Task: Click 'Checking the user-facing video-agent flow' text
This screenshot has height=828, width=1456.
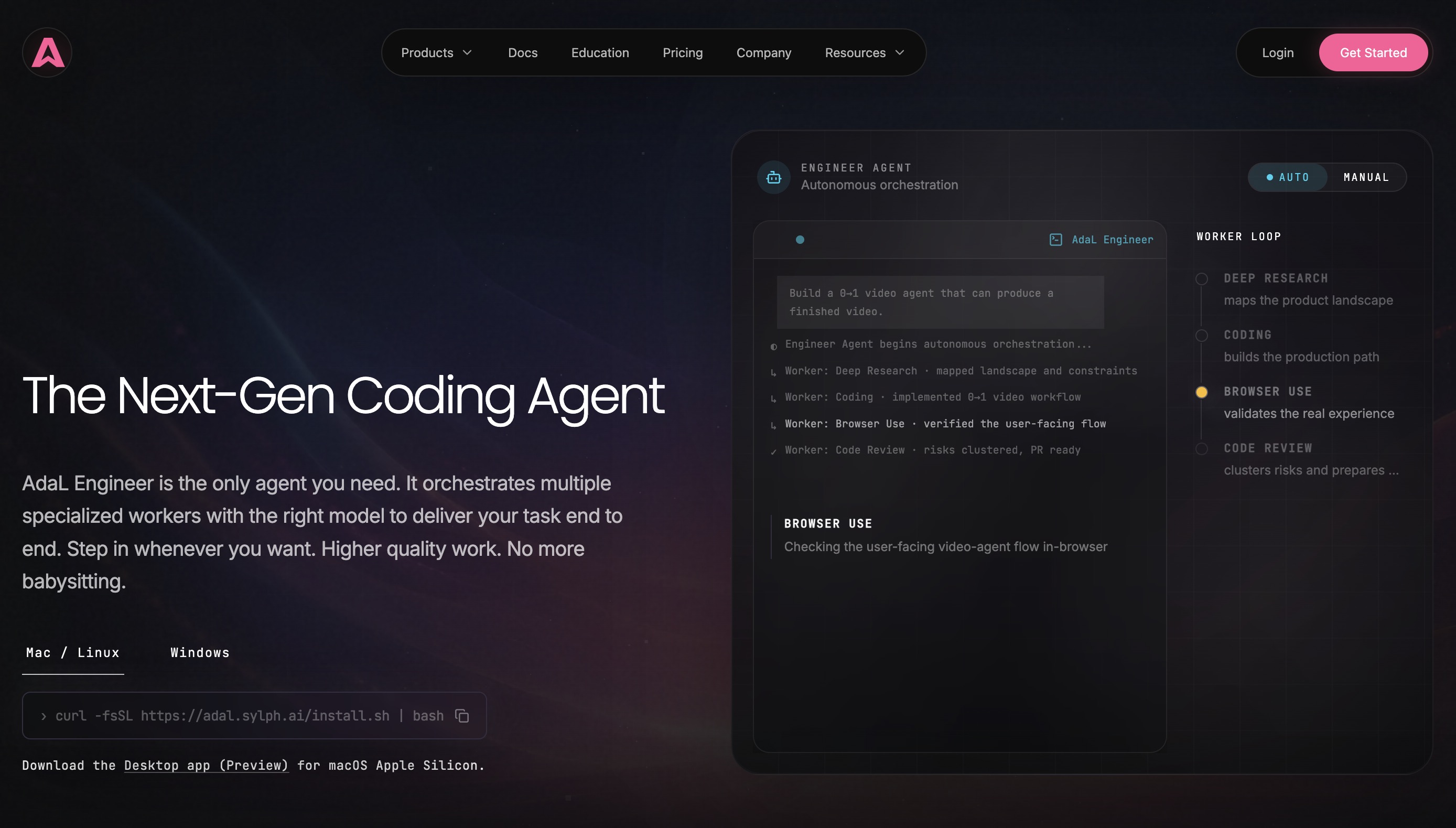Action: click(945, 546)
